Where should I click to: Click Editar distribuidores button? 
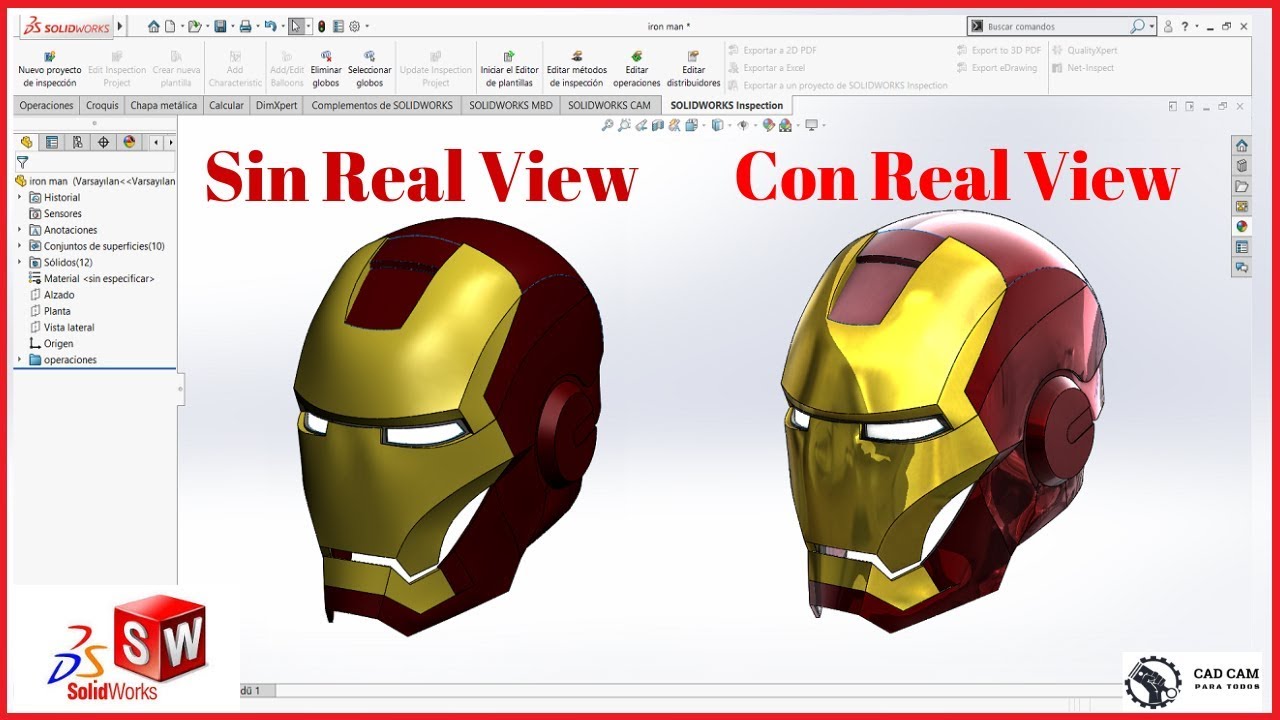click(694, 69)
